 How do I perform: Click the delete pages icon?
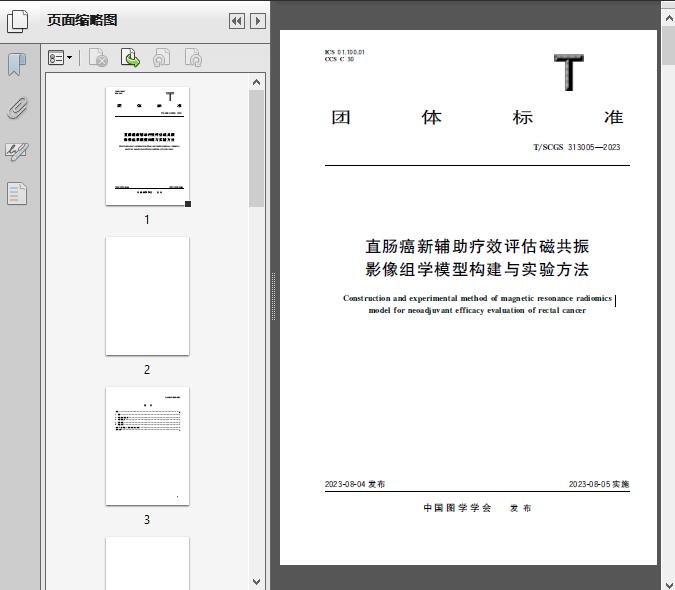pos(98,58)
